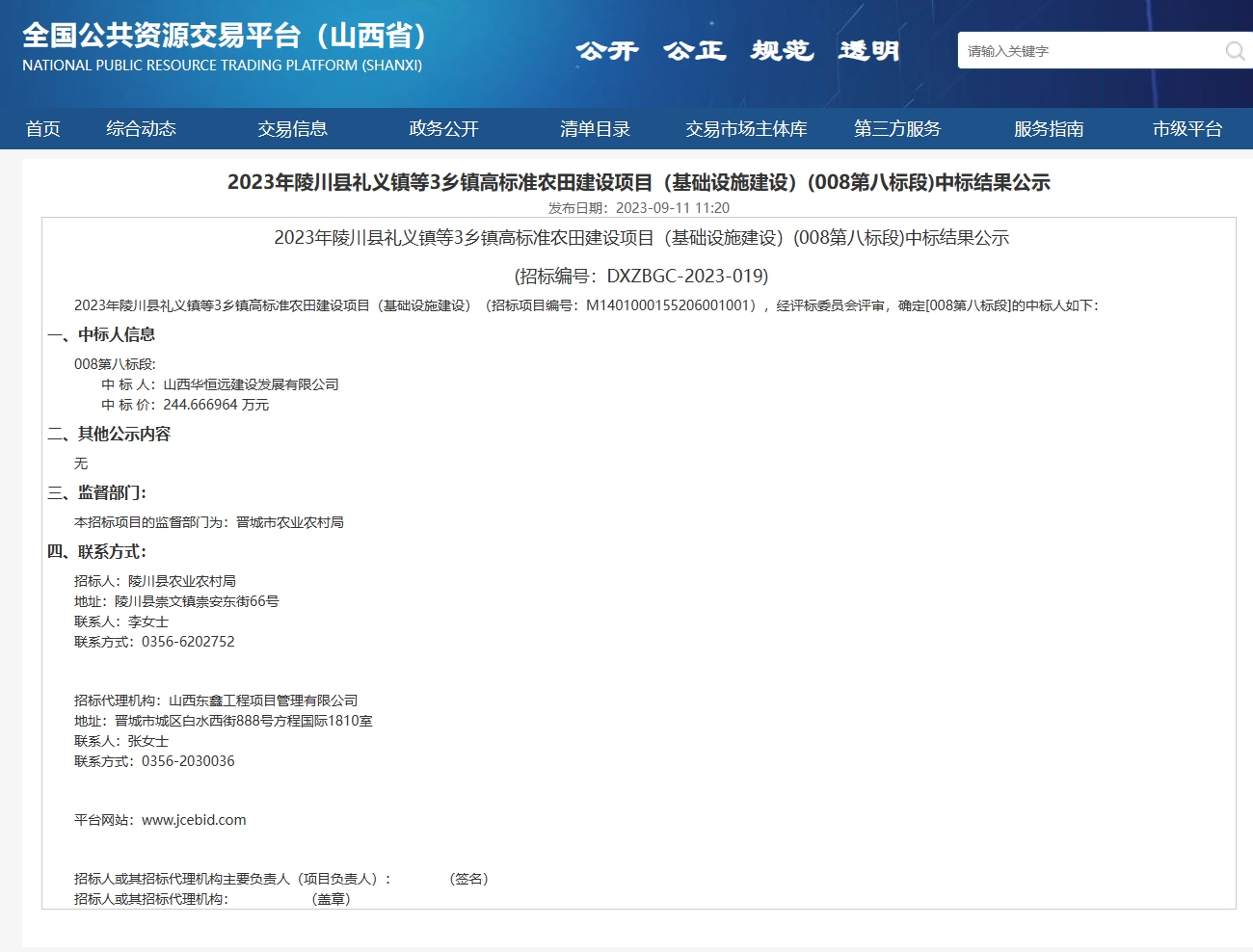Select 交易市场主体库 in the navigation bar
The width and height of the screenshot is (1253, 952).
(746, 129)
